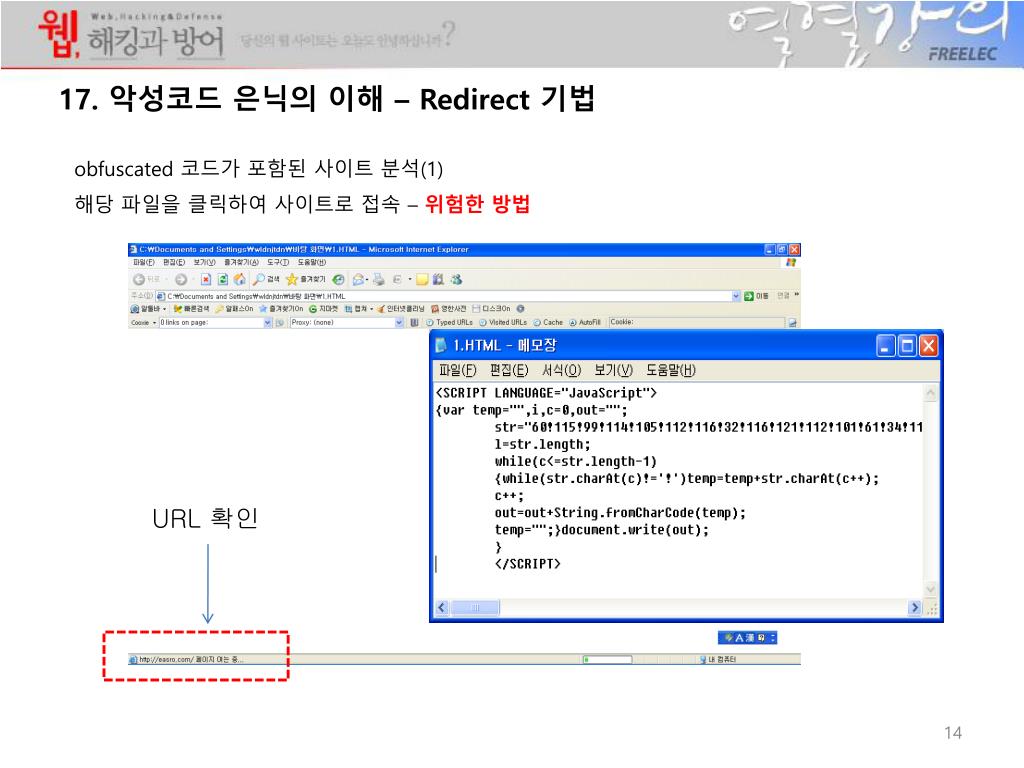Click 빠른검색 in the ALToolbar
Screen dimensions: 1024x768
(191, 308)
